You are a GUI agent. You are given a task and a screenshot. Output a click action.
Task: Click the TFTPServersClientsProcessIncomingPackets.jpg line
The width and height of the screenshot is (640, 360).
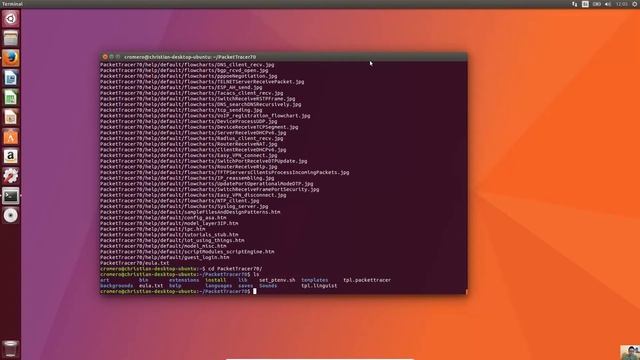225,172
